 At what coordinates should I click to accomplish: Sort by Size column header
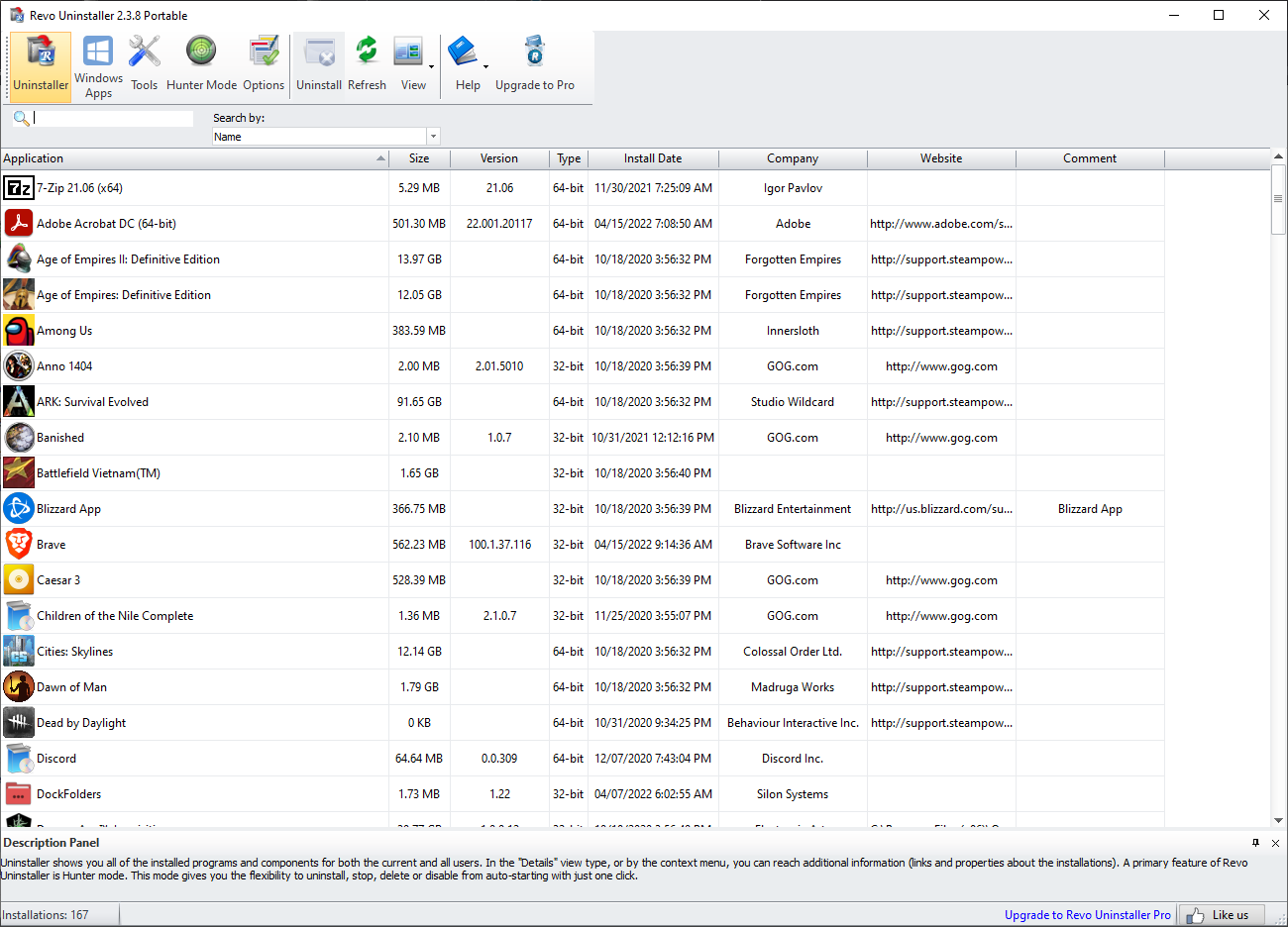click(x=419, y=158)
